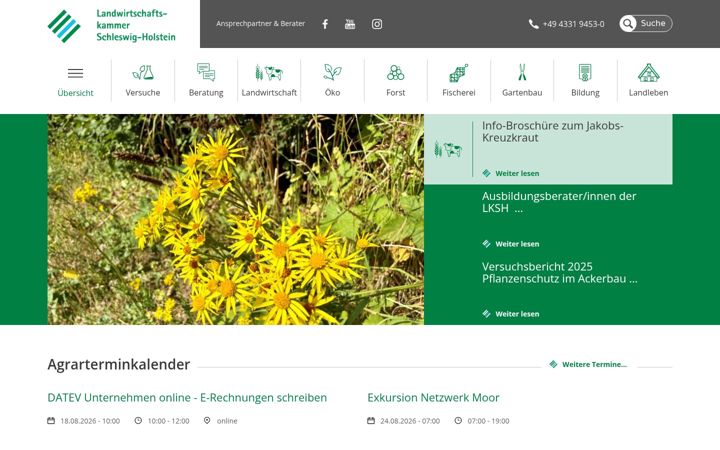Image resolution: width=720 pixels, height=450 pixels.
Task: Call the number +49 4331 9453-0
Action: [574, 24]
